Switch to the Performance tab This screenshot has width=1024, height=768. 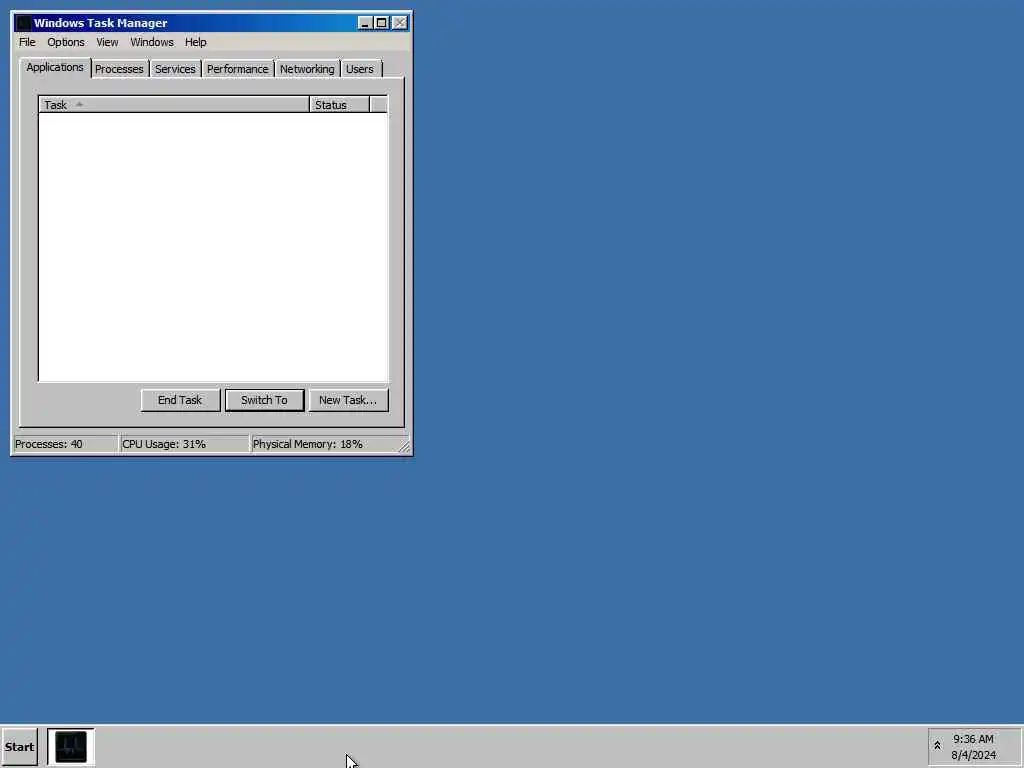pyautogui.click(x=238, y=69)
